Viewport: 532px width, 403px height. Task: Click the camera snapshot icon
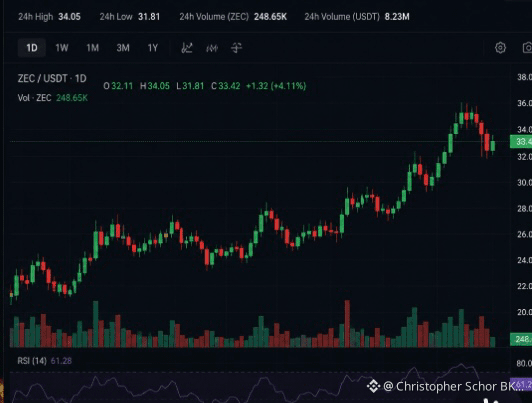click(x=527, y=48)
